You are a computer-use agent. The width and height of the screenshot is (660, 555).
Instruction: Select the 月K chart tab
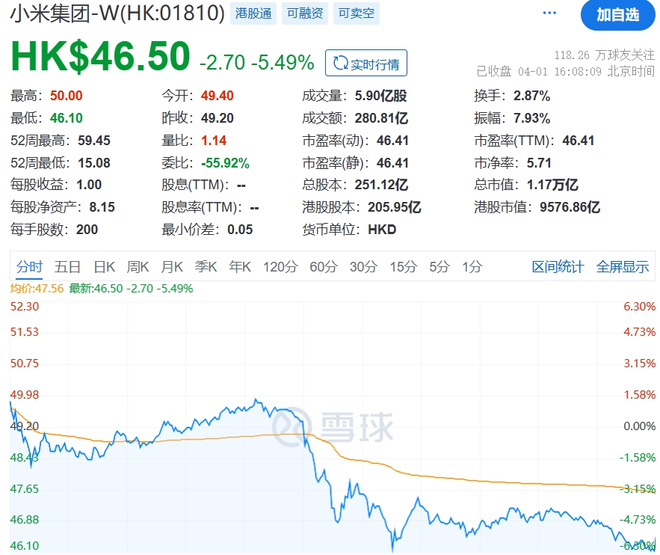point(172,267)
